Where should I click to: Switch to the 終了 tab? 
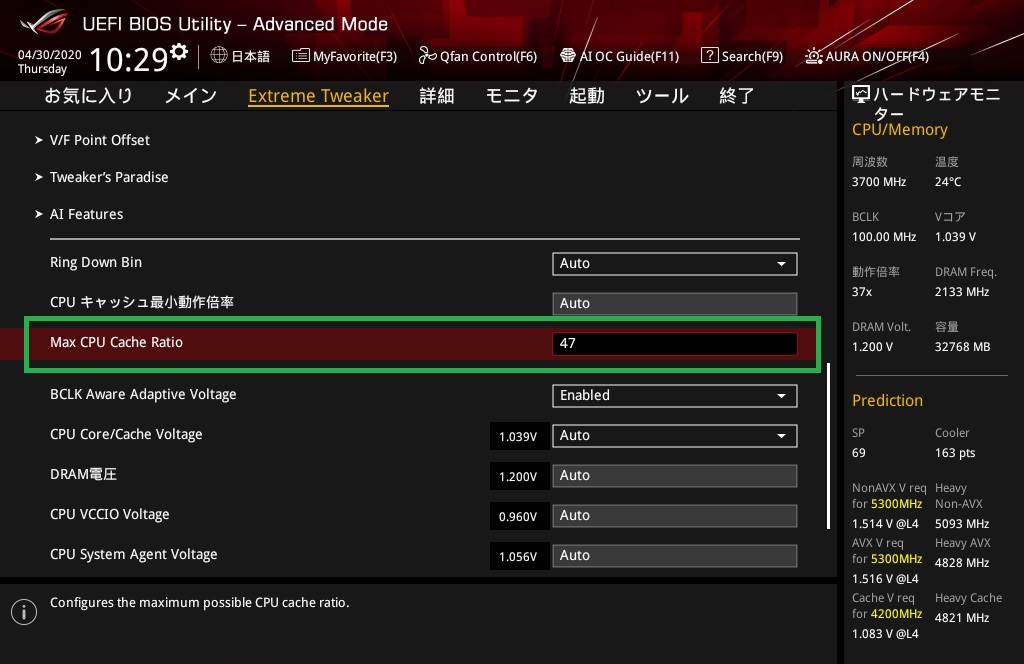[x=737, y=96]
